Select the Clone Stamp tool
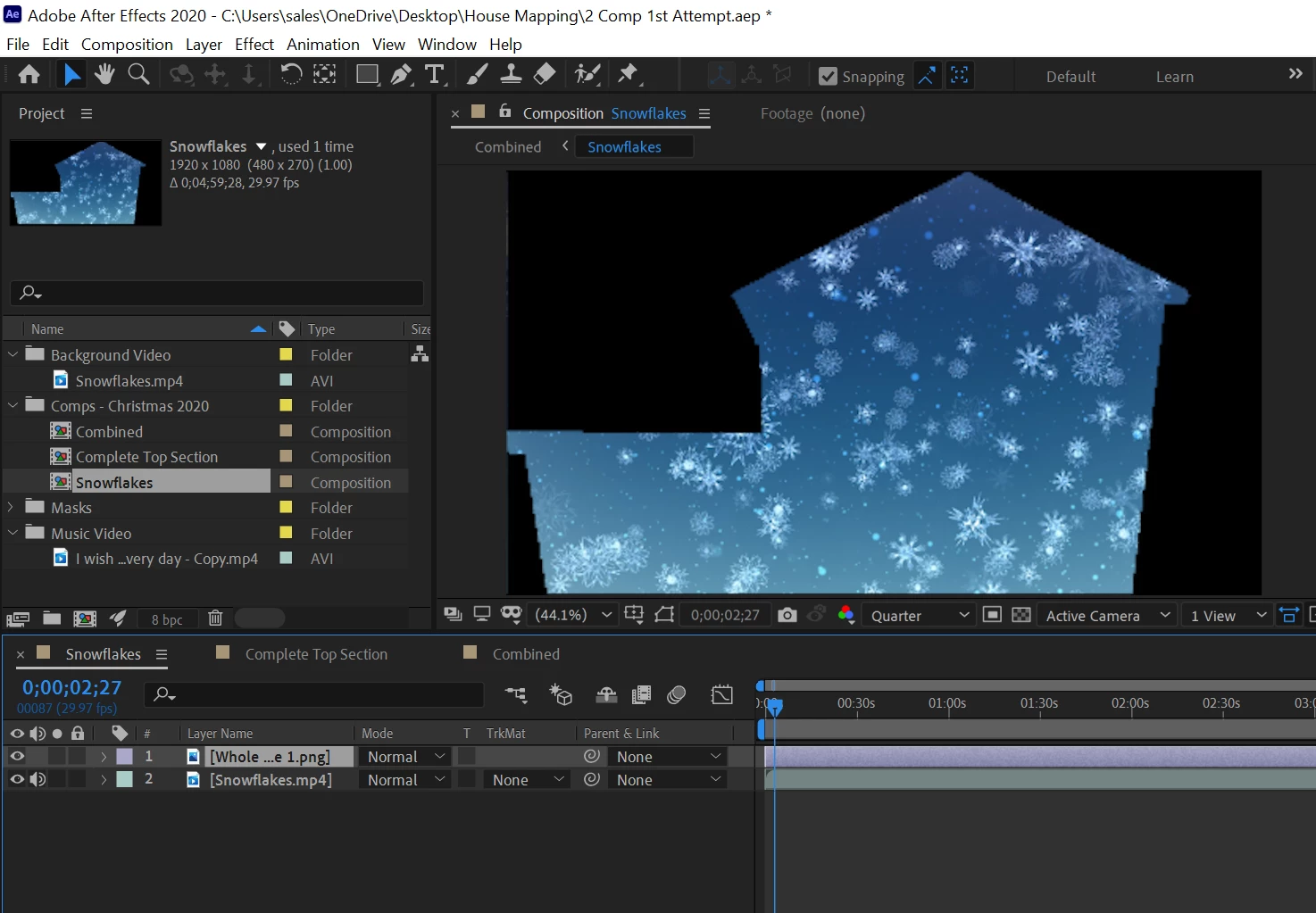The width and height of the screenshot is (1316, 913). (511, 75)
